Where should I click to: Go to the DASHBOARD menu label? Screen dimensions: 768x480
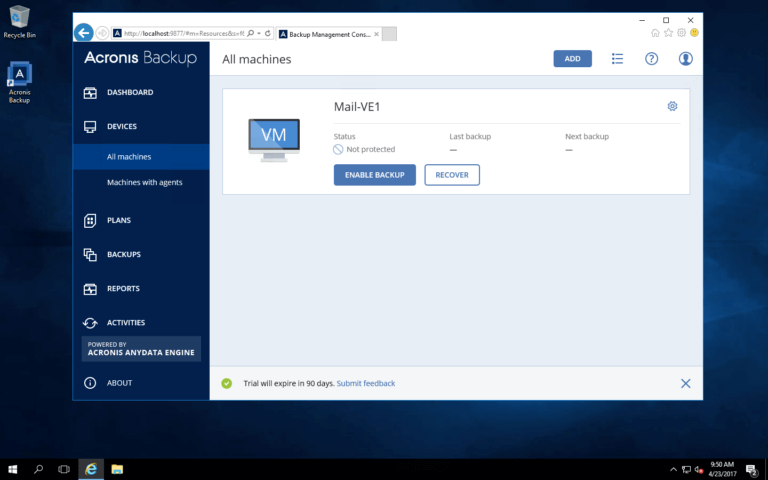[x=130, y=93]
